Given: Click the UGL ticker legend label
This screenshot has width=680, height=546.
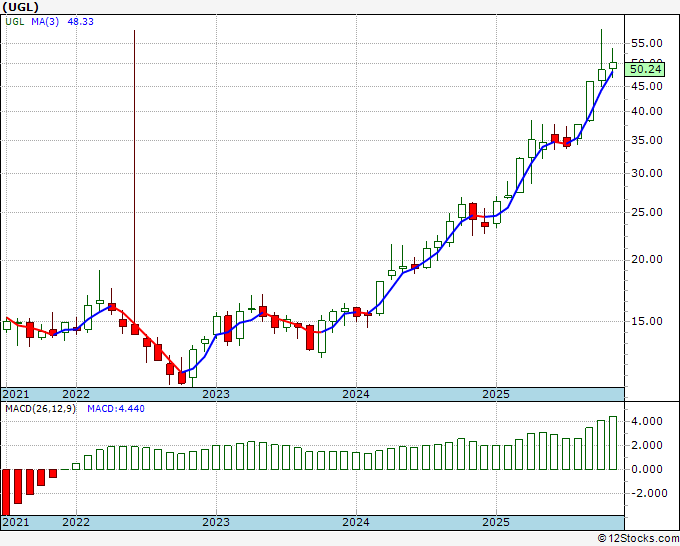Looking at the screenshot, I should (15, 22).
